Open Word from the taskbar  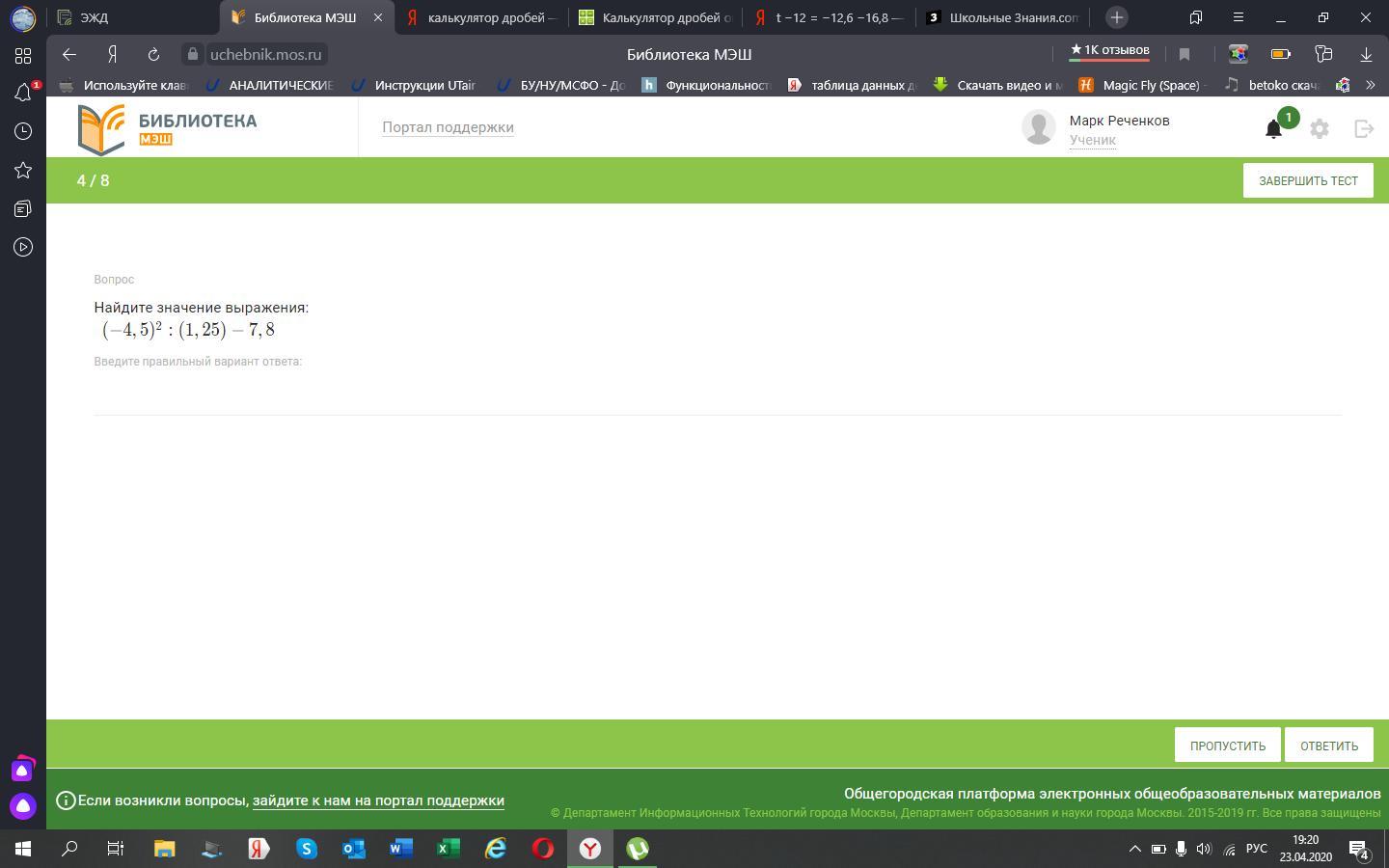pyautogui.click(x=400, y=849)
